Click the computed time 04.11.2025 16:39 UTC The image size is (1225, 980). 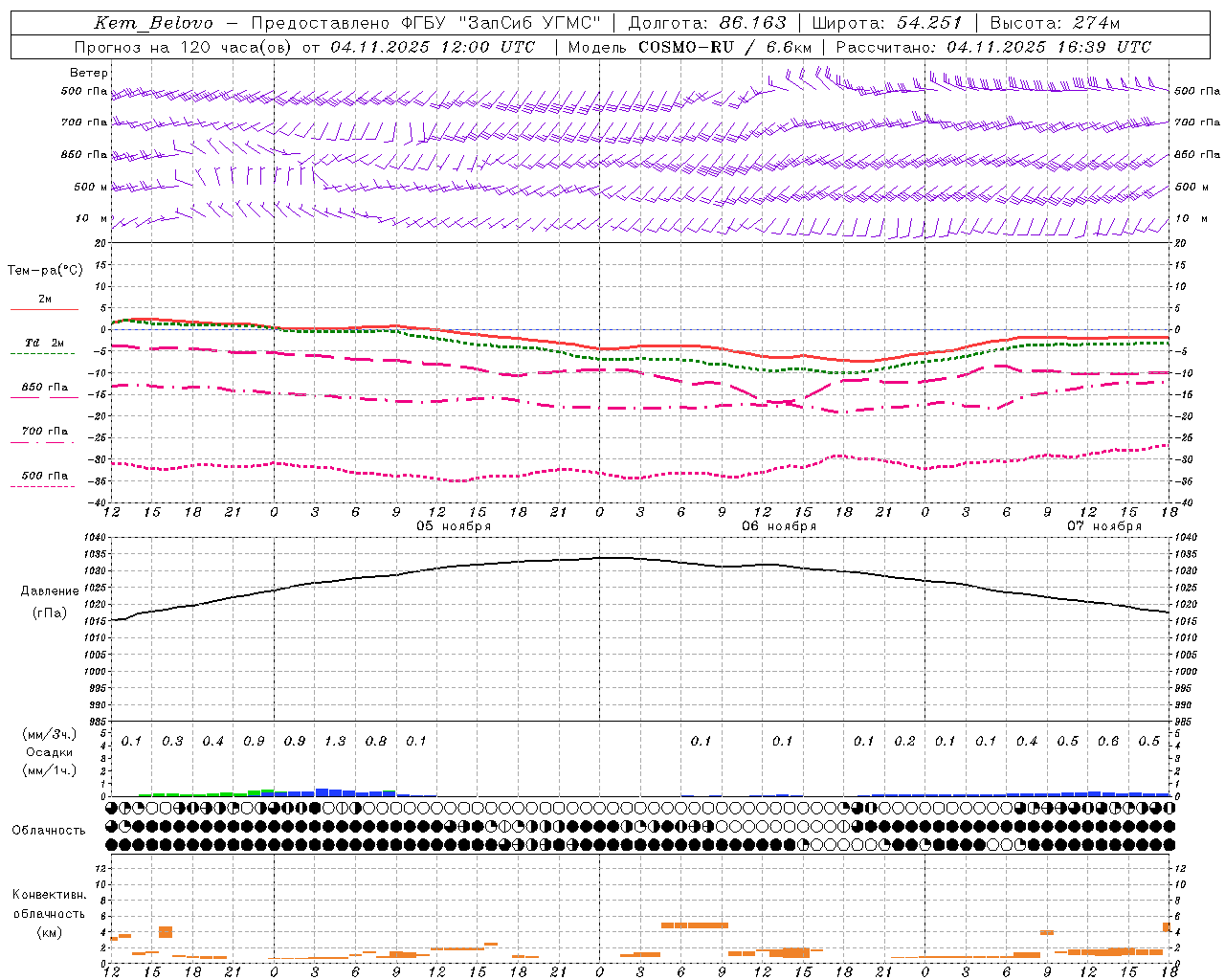point(1049,47)
